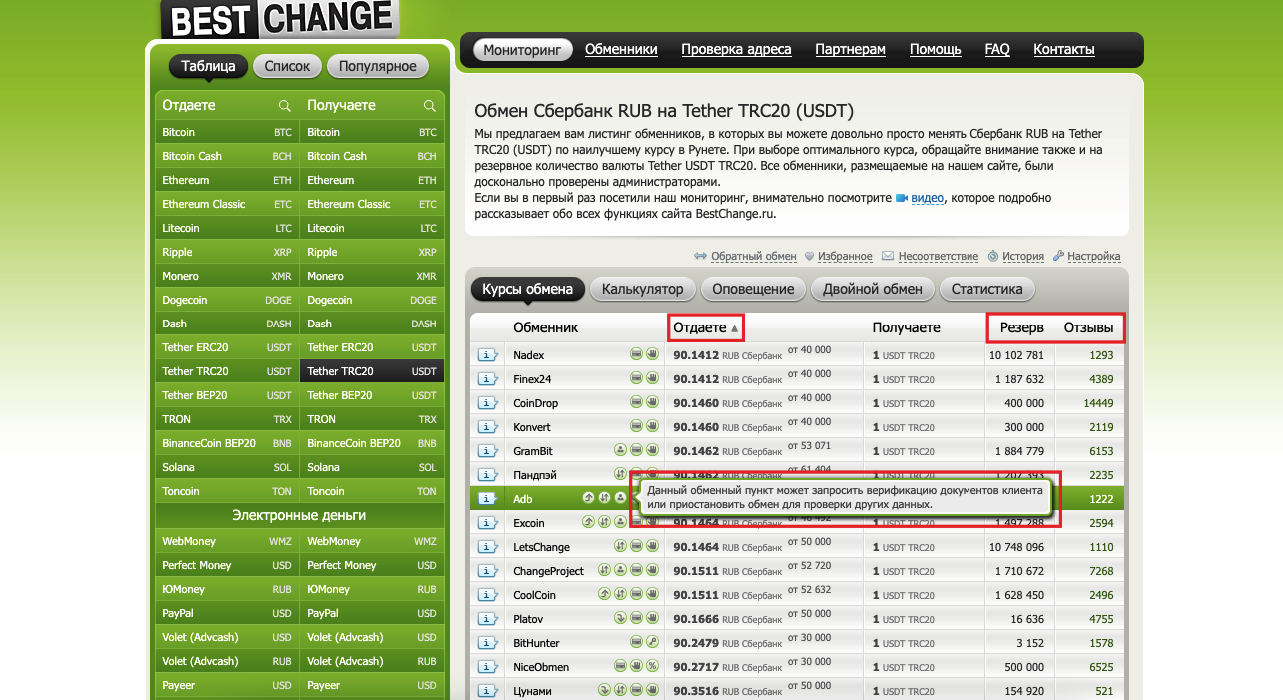
Task: Click the card icon in Konvert row
Action: point(636,427)
